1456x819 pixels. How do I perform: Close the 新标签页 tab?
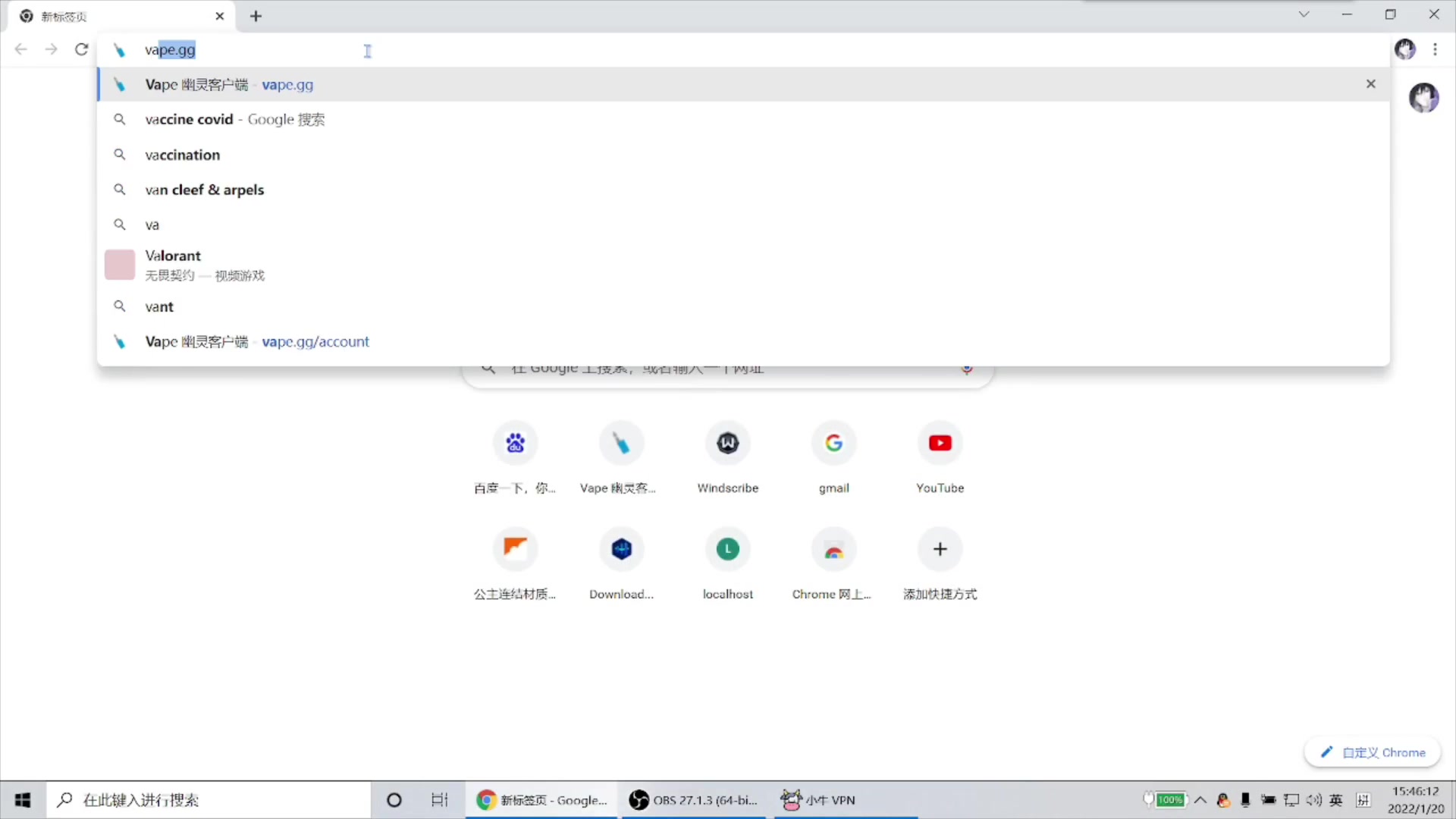pyautogui.click(x=220, y=16)
